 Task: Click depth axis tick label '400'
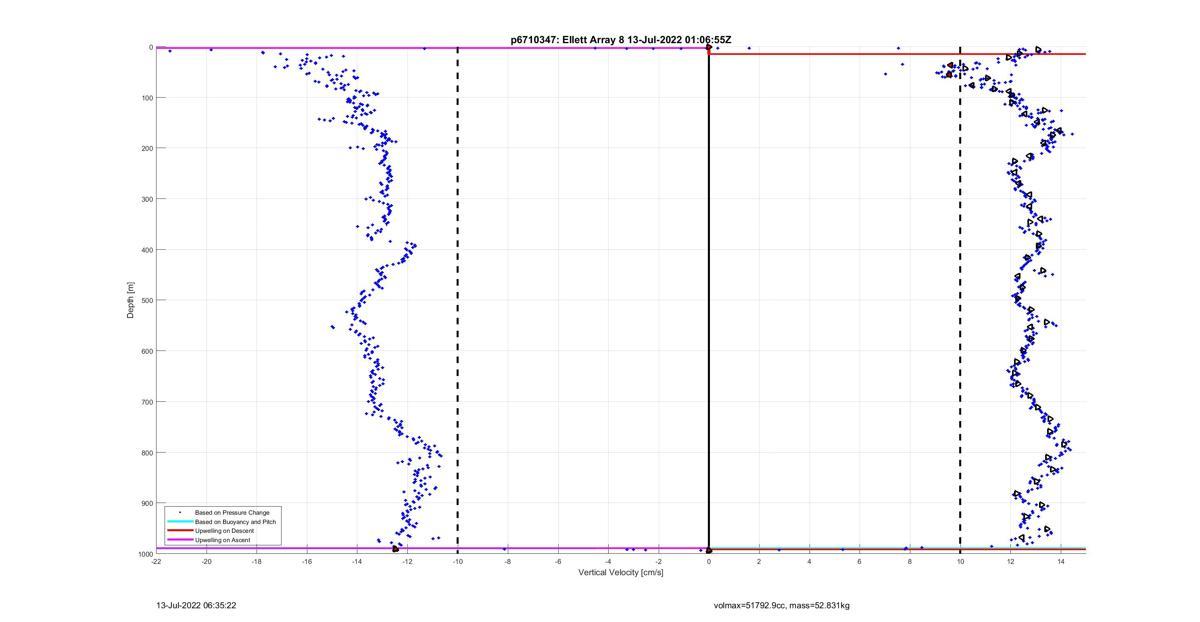click(x=146, y=250)
